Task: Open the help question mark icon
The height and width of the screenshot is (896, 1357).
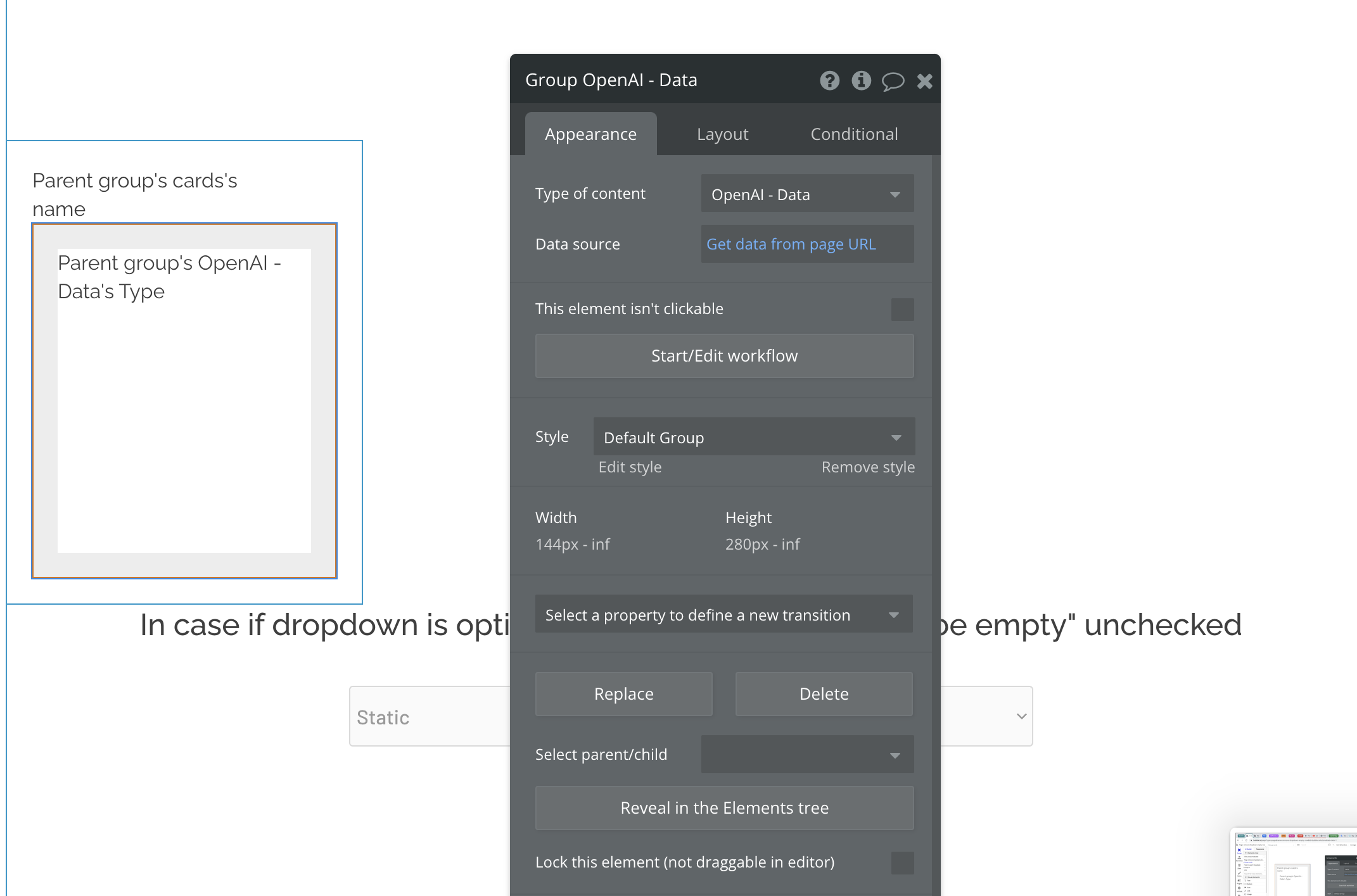Action: pos(829,80)
